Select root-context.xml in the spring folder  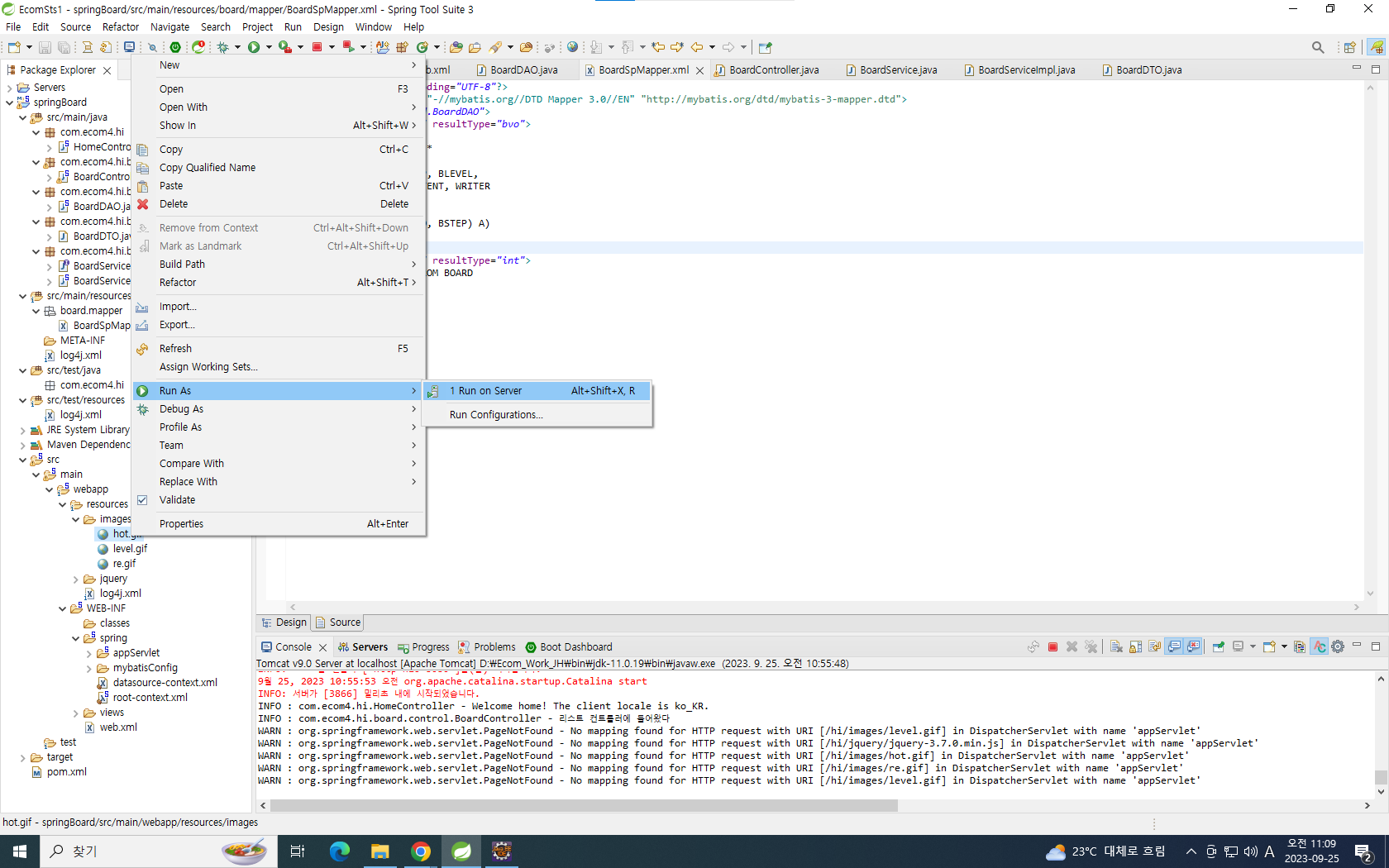[x=142, y=698]
